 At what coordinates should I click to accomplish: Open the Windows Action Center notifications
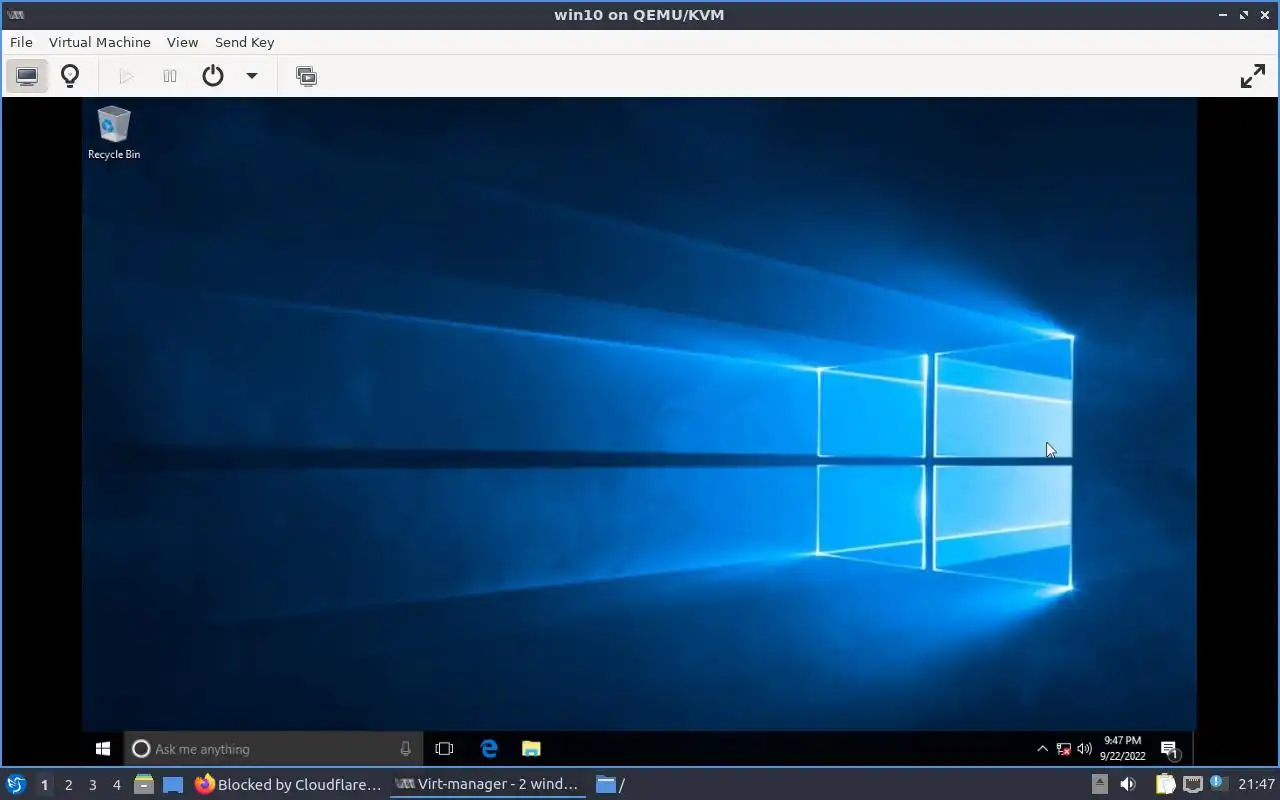click(x=1169, y=748)
